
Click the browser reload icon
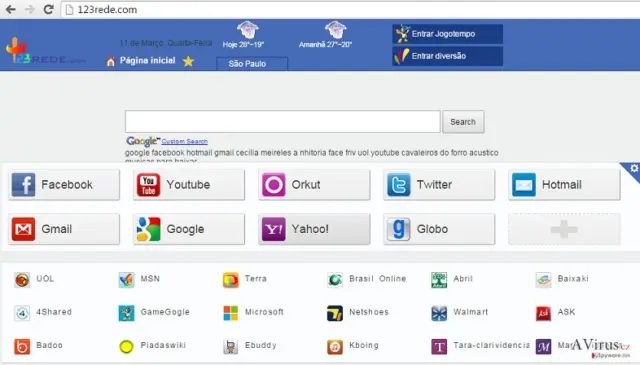[x=49, y=9]
